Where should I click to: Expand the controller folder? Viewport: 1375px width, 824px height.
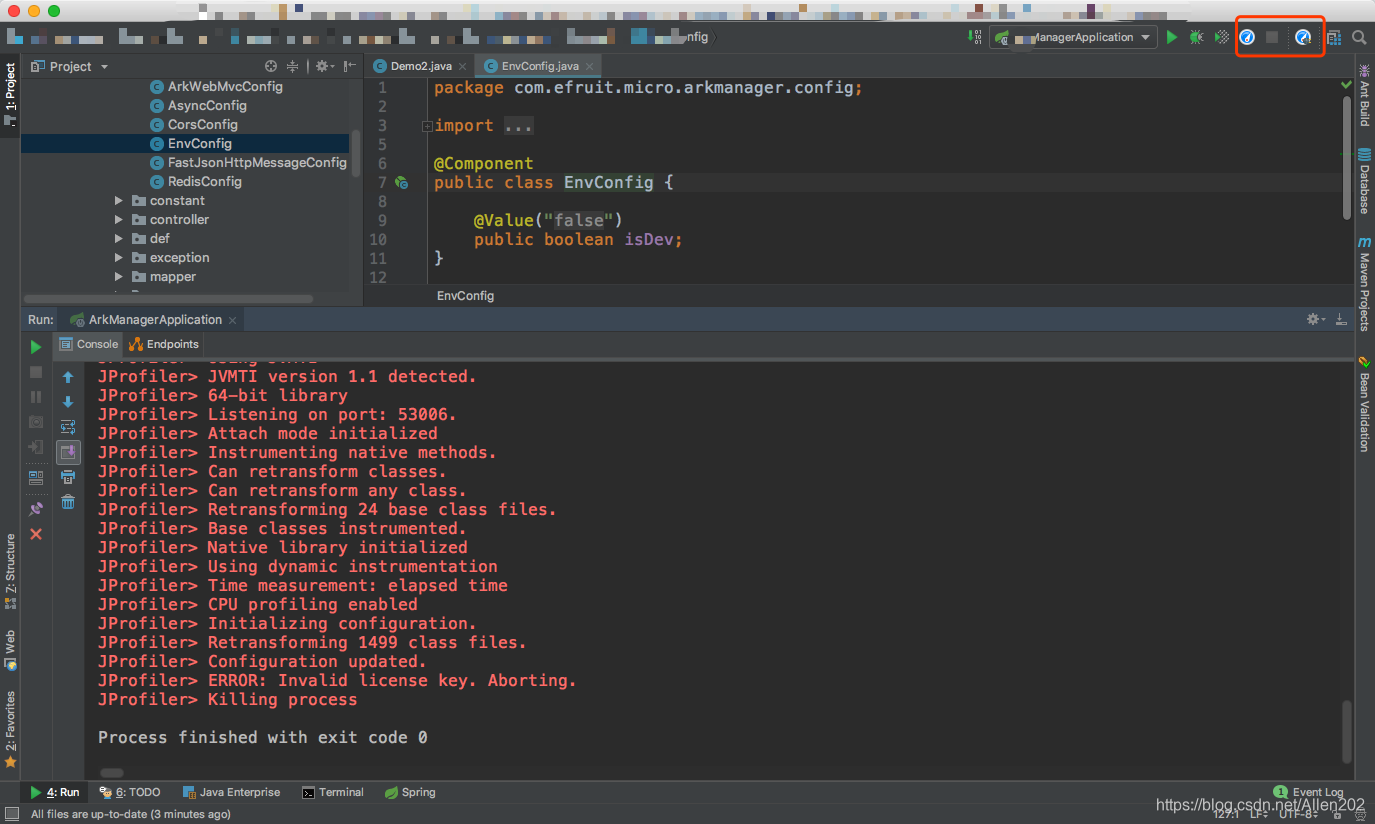coord(119,220)
